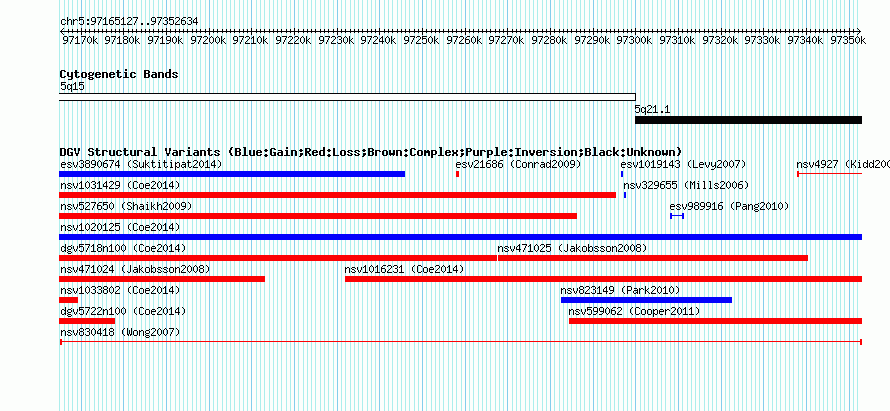
Task: Click the 97350k ruler position
Action: (x=849, y=40)
